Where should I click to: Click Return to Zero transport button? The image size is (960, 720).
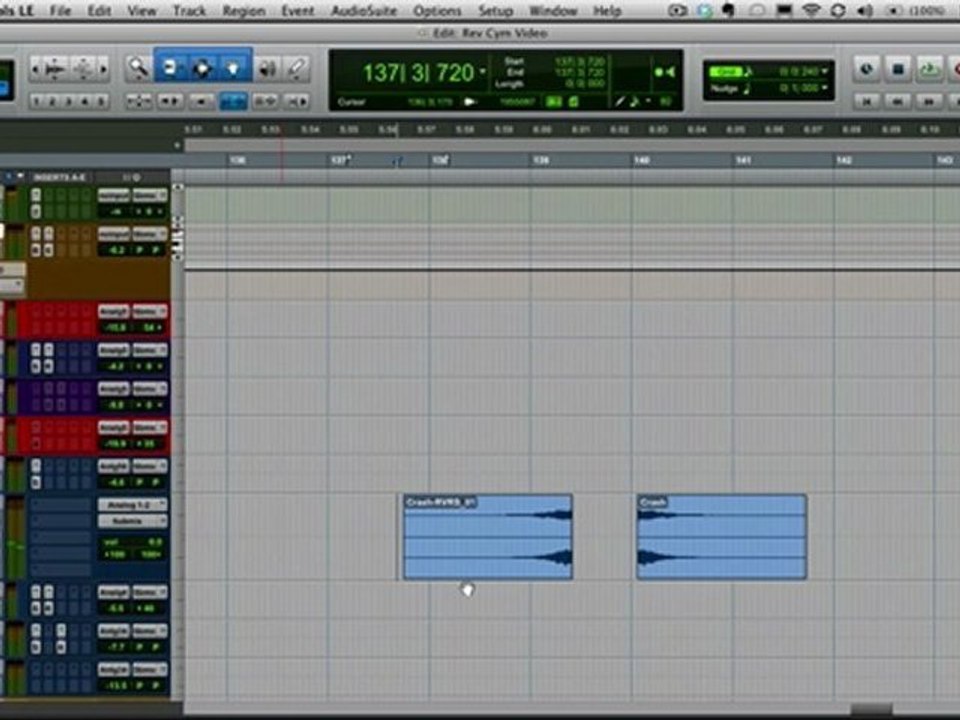(x=866, y=102)
